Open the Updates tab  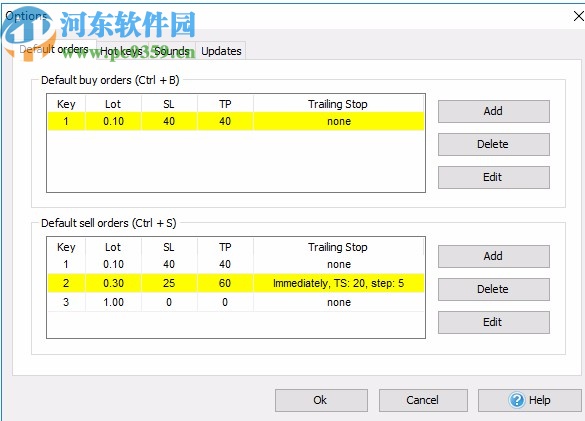[x=221, y=51]
